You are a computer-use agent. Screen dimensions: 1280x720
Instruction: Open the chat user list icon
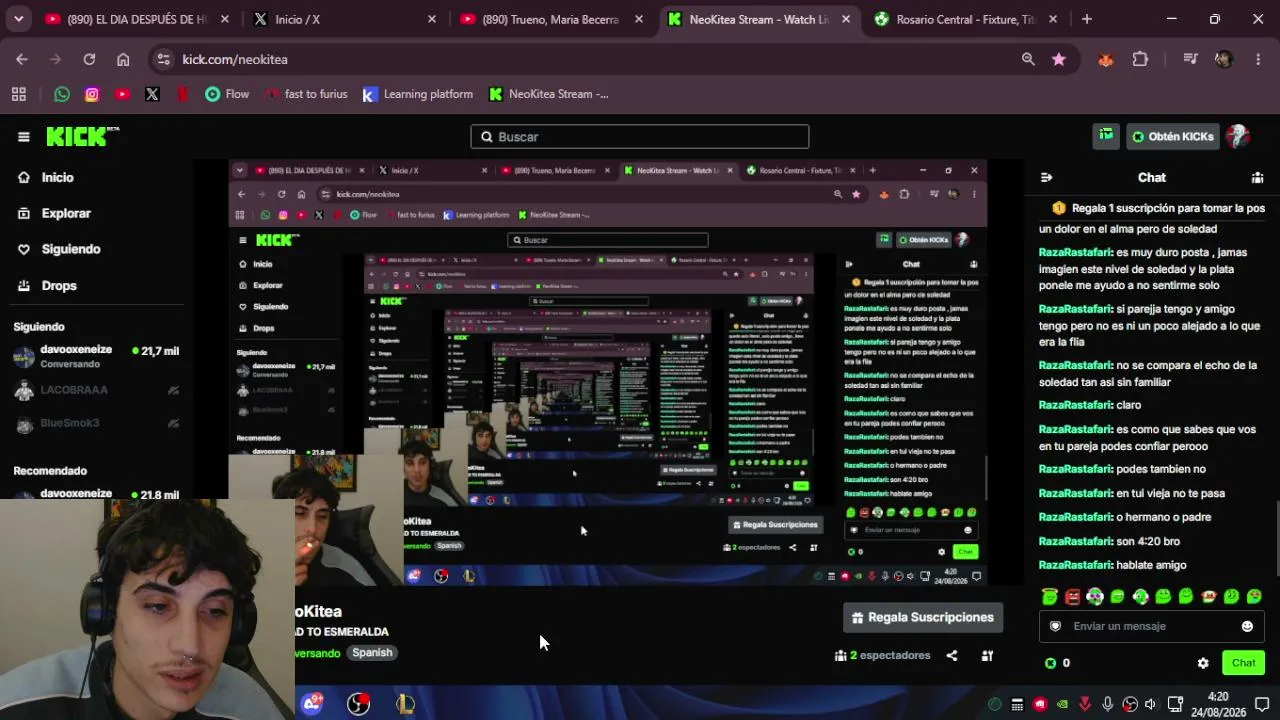(x=1257, y=177)
